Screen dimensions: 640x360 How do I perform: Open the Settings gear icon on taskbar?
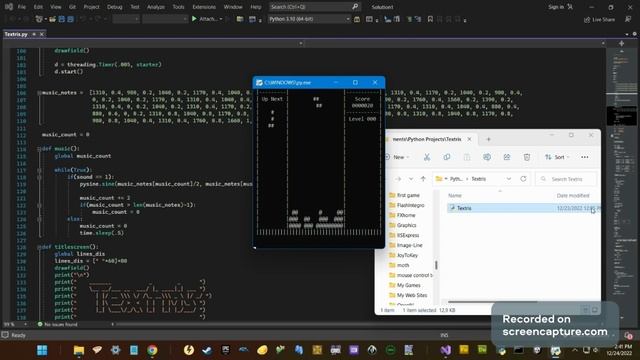[x=116, y=350]
